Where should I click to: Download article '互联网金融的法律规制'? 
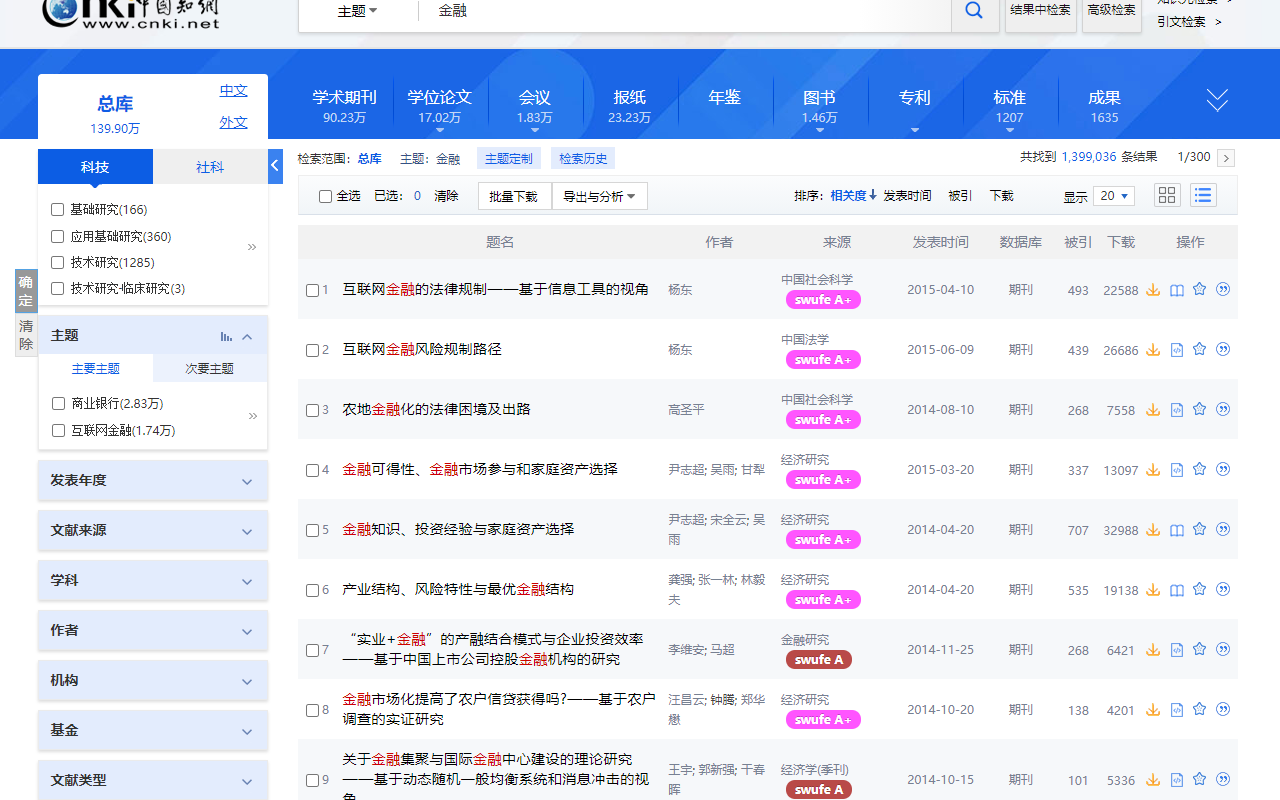(x=1153, y=290)
